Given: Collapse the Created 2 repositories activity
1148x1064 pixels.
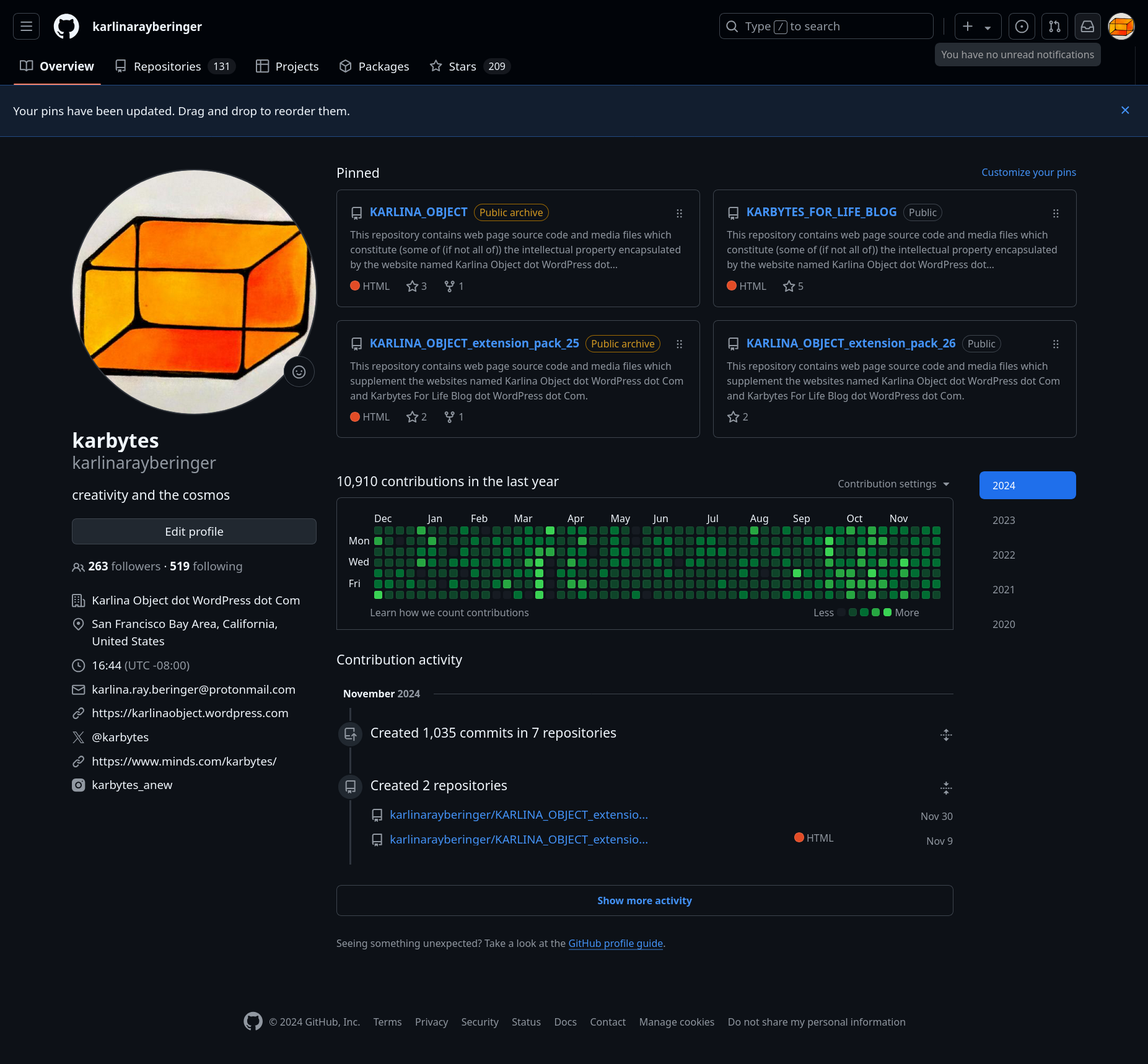Looking at the screenshot, I should point(945,788).
